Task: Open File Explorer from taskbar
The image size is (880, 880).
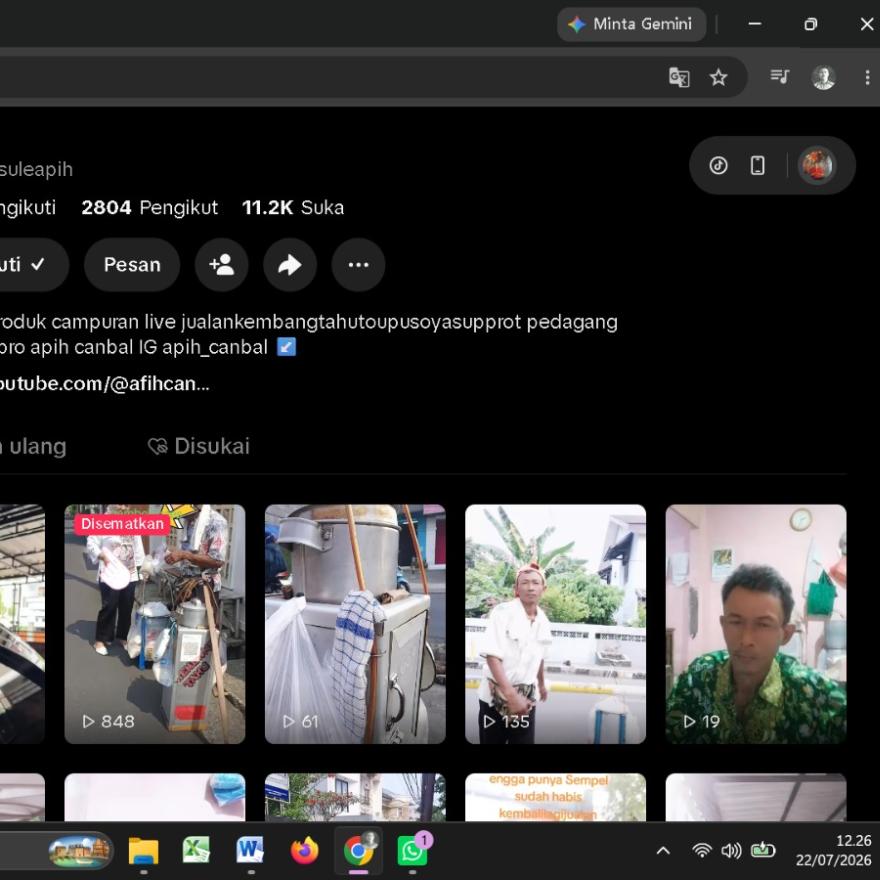Action: pos(143,851)
